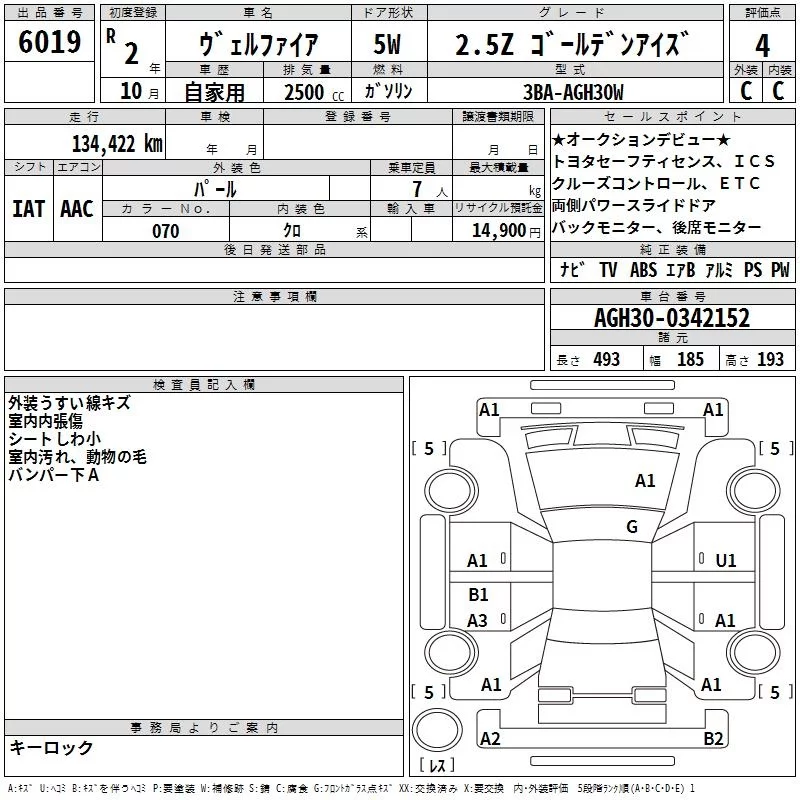Click the color number 070
The width and height of the screenshot is (800, 800).
pos(165,231)
